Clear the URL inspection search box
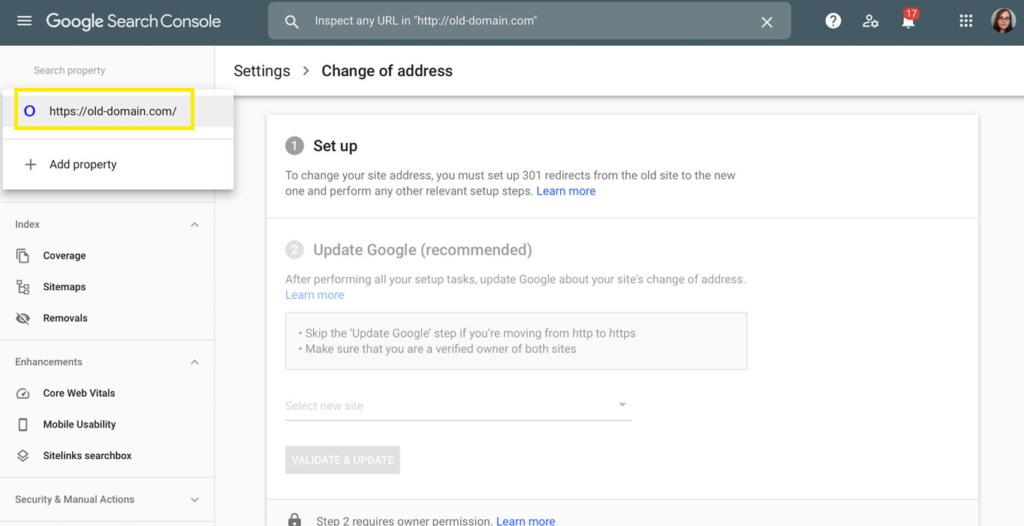The image size is (1024, 526). pos(767,22)
